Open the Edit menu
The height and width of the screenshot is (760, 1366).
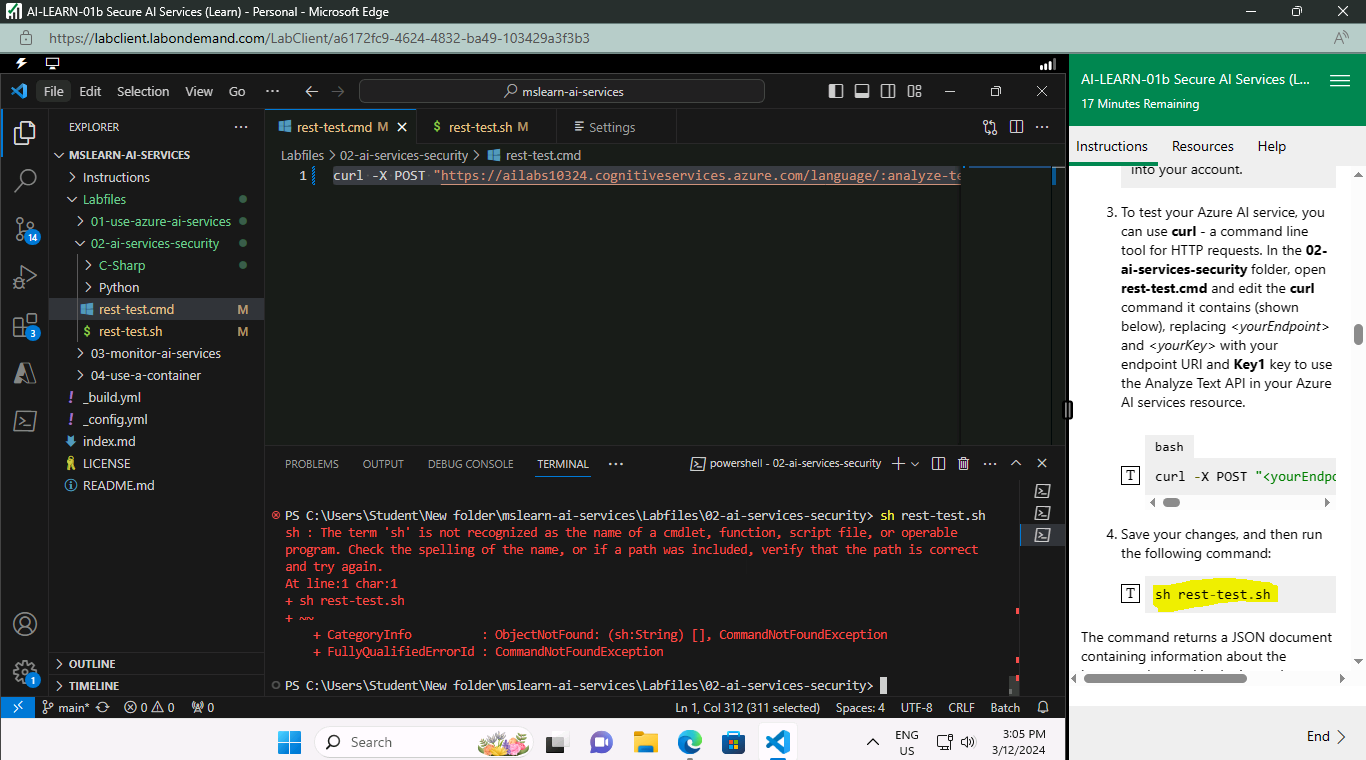pos(90,91)
